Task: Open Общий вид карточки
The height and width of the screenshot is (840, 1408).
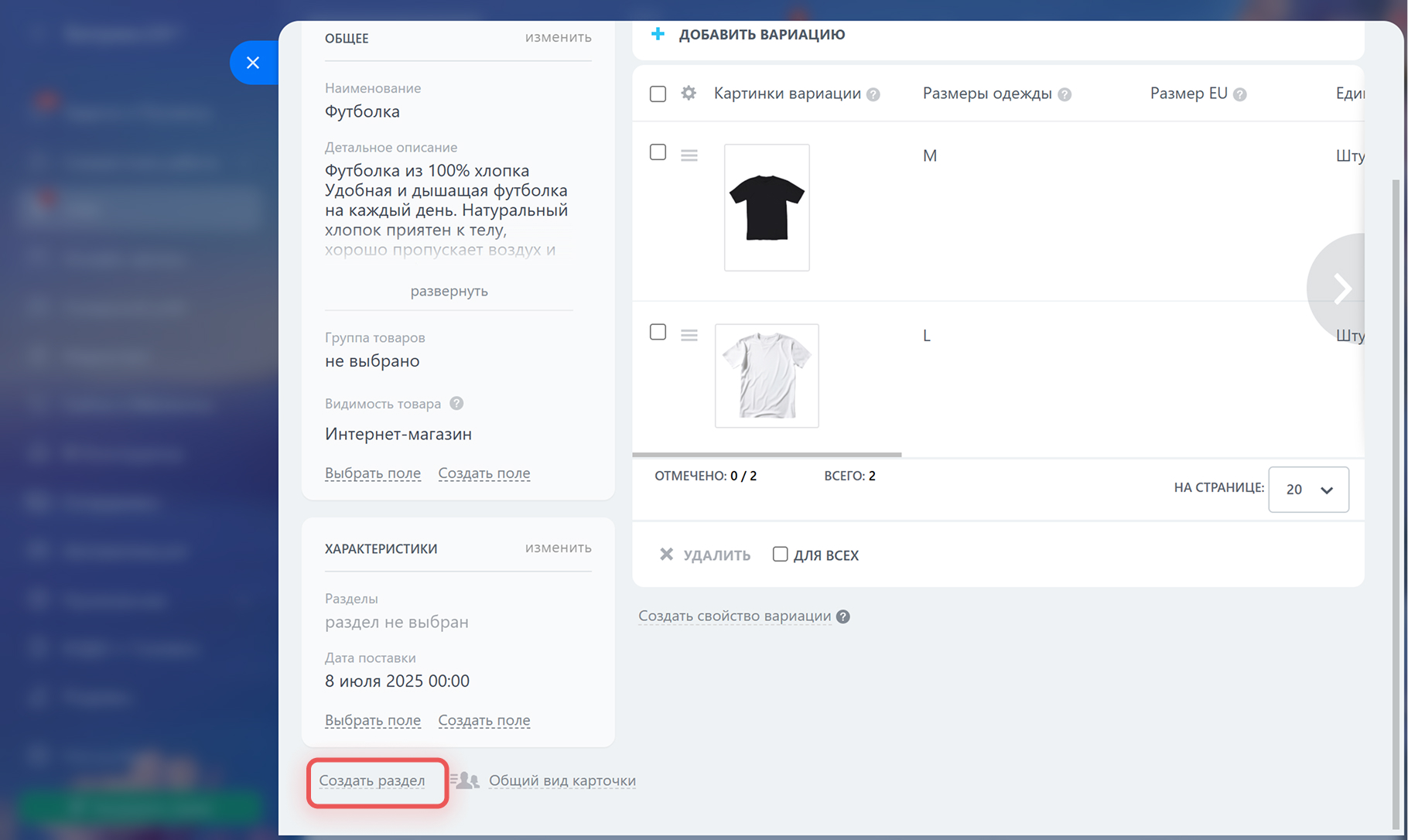Action: (x=562, y=780)
